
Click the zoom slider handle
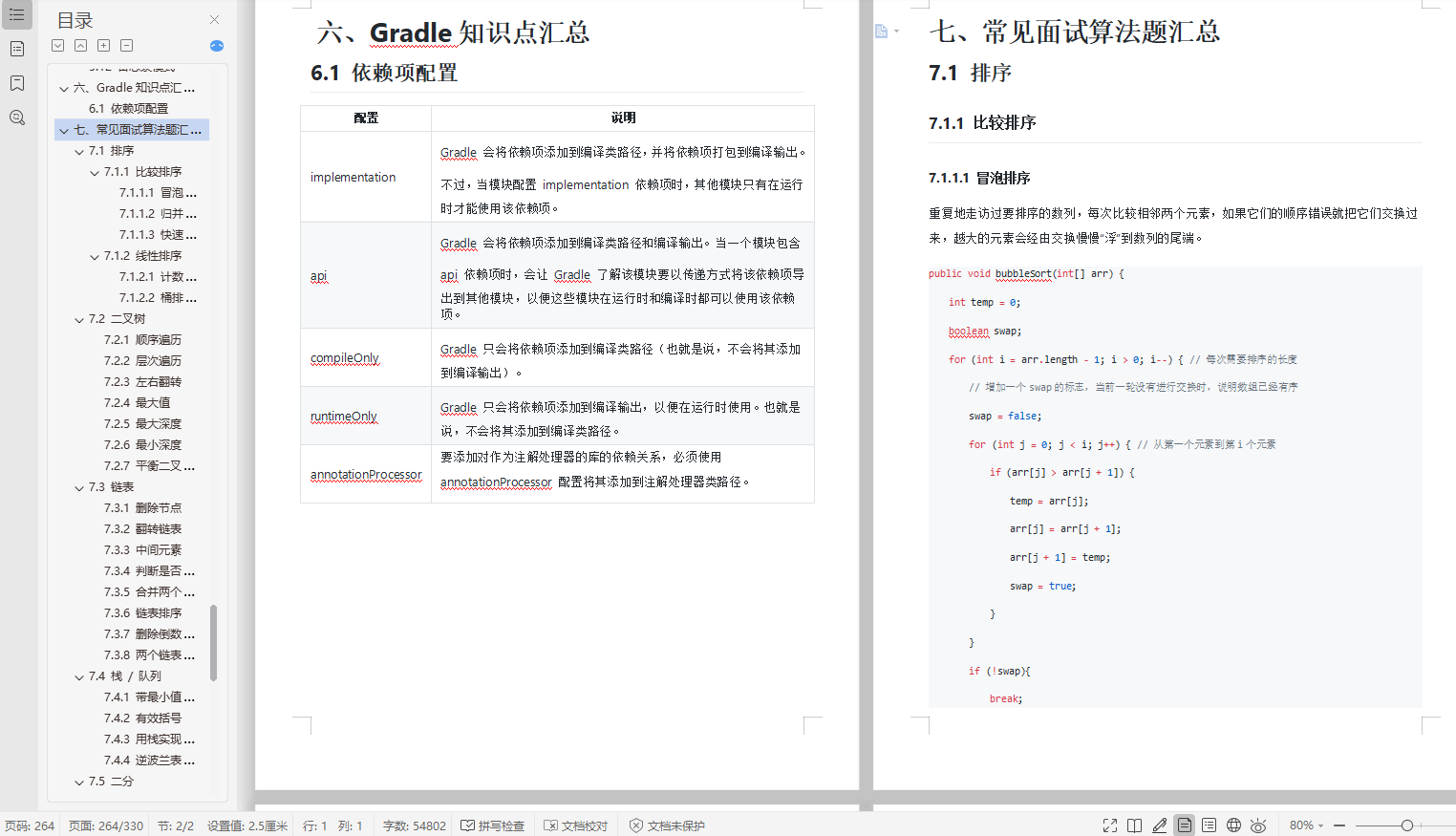1407,825
